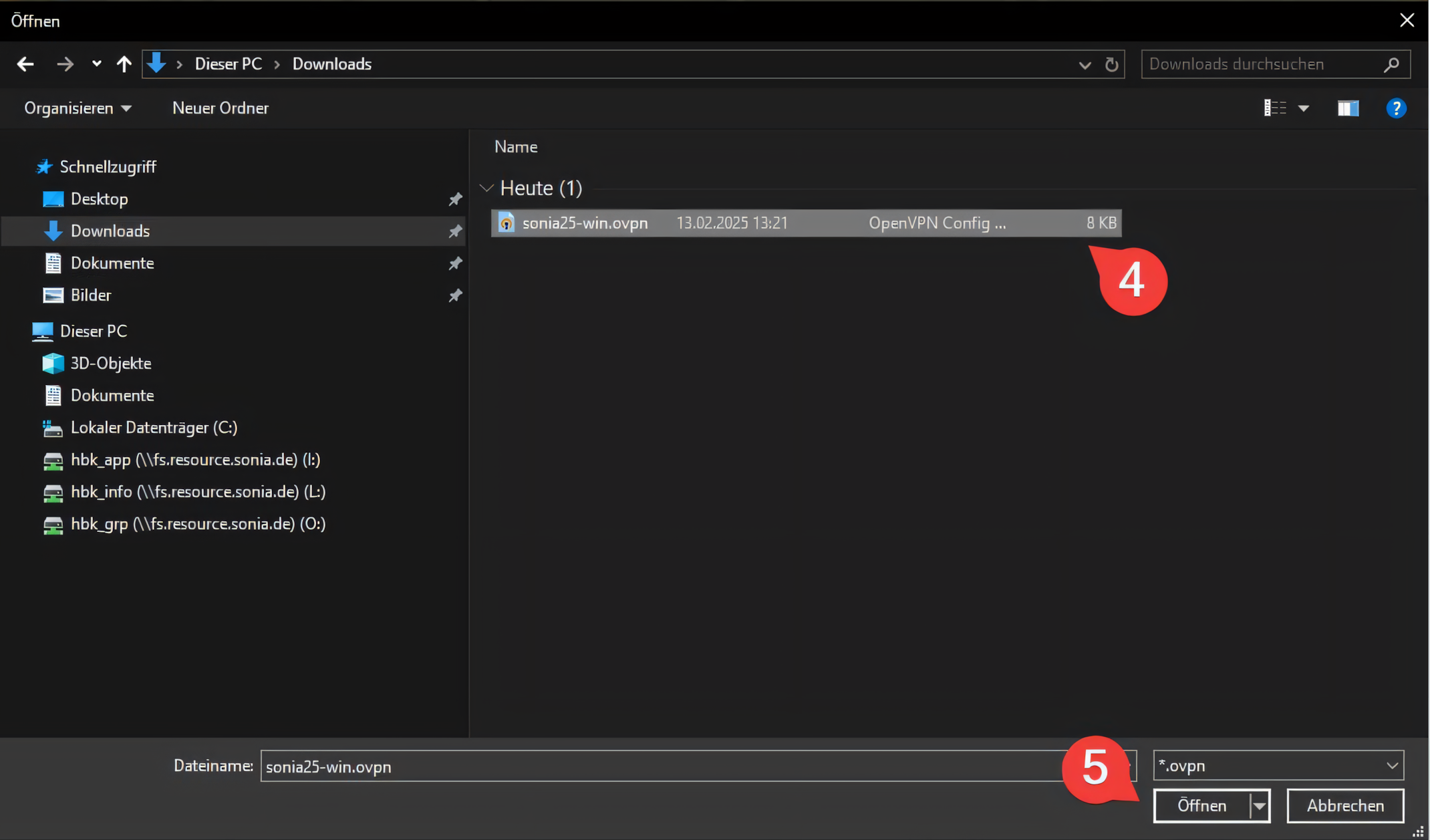Open 3D-Objekte in sidebar

point(111,364)
